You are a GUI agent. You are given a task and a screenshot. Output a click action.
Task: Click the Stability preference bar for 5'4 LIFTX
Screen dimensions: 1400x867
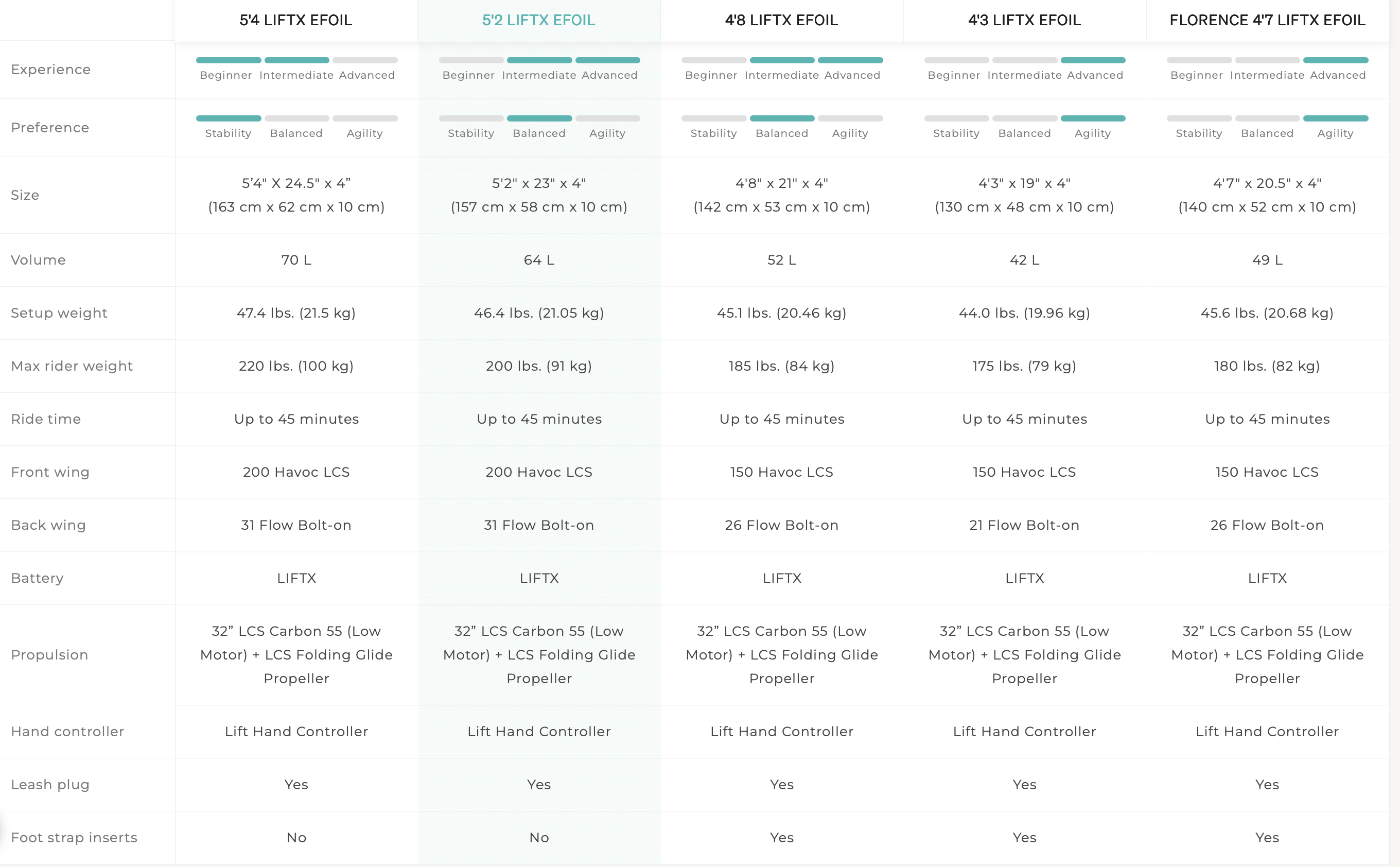[x=228, y=118]
